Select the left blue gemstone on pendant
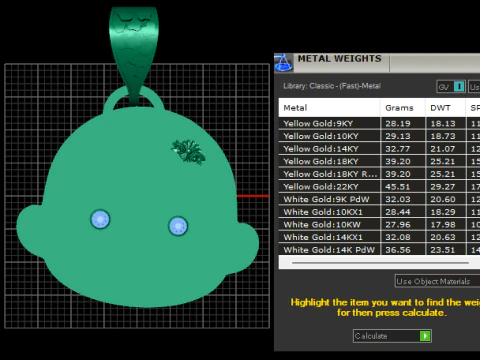Screen dimensions: 480x360 click(100, 219)
